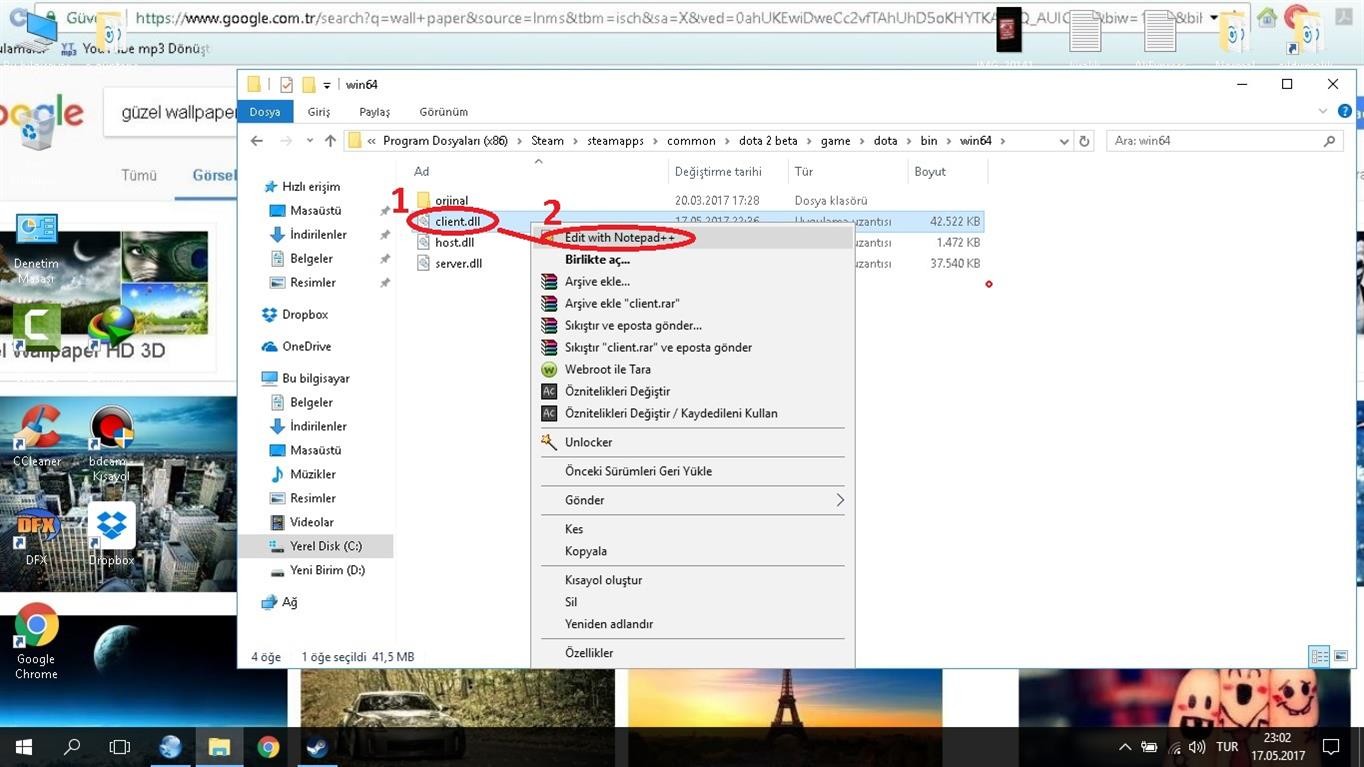Go up one folder level
Screen dimensions: 1364x767
point(331,141)
